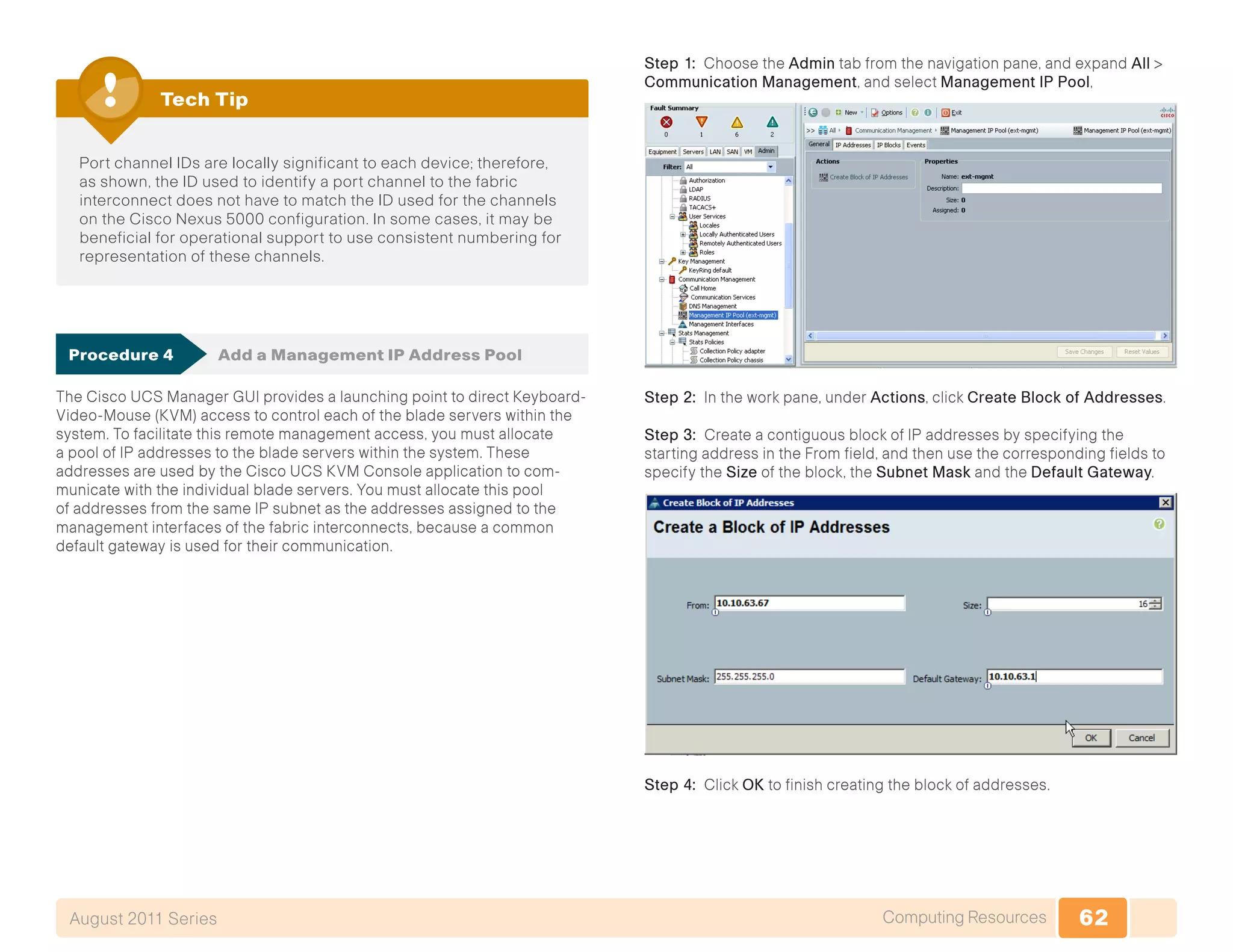Expand the Locally Authenticated Users node
The width and height of the screenshot is (1233, 952).
683,235
